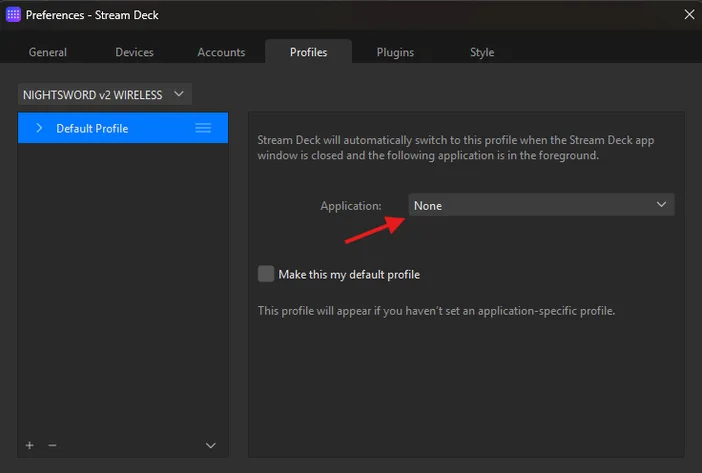Expand the Default Profile chevron
The image size is (702, 473).
tap(39, 128)
